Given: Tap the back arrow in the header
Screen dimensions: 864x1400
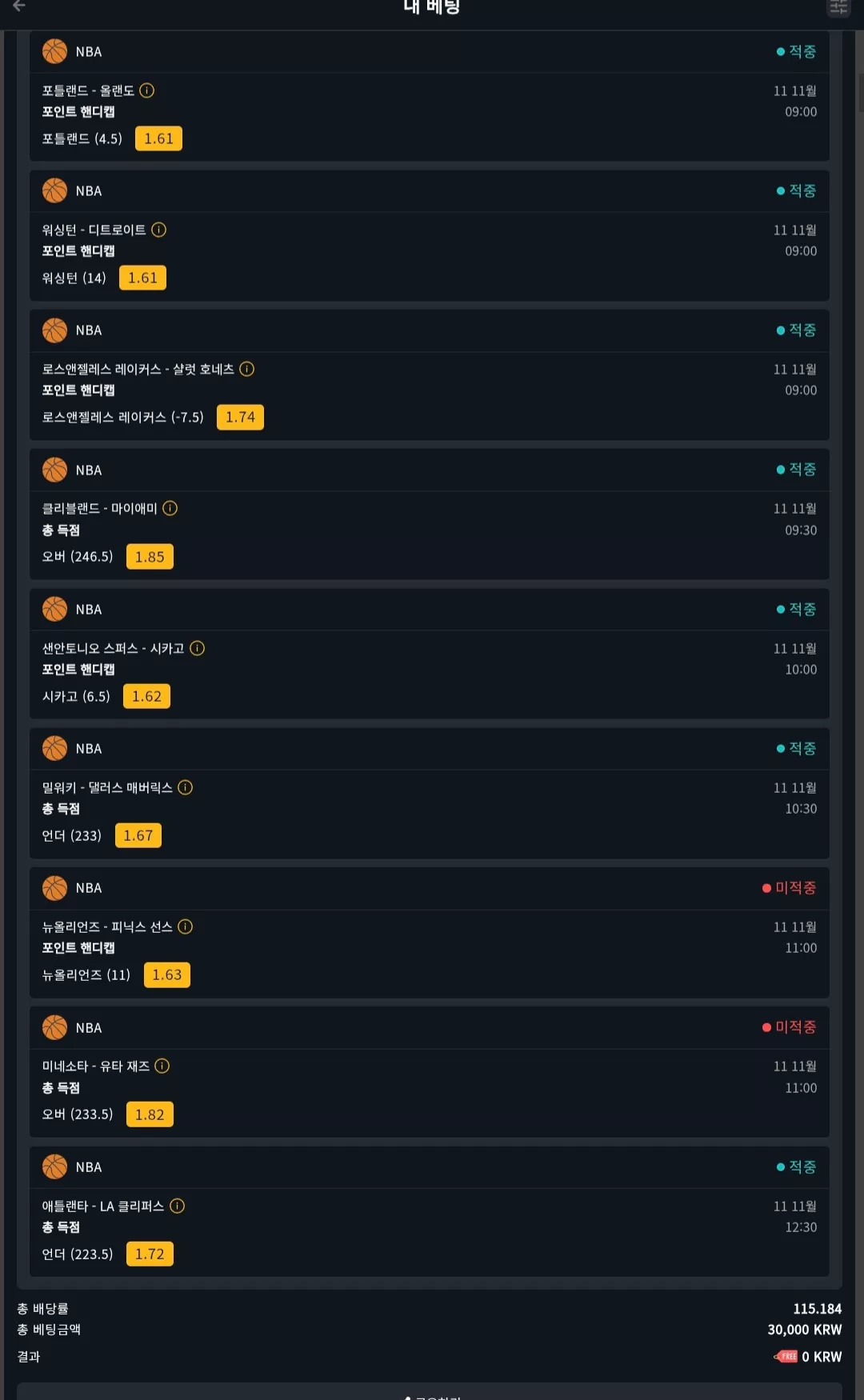Looking at the screenshot, I should click(19, 6).
